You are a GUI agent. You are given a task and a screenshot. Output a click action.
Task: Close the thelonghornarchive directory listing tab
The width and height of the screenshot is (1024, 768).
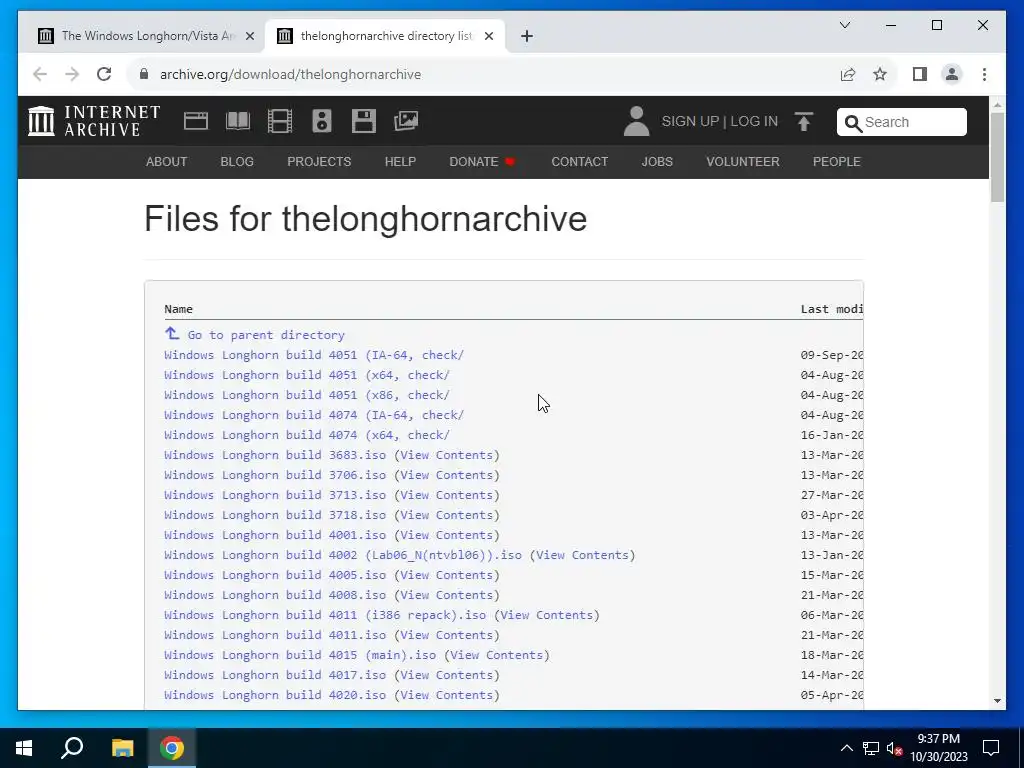(488, 36)
